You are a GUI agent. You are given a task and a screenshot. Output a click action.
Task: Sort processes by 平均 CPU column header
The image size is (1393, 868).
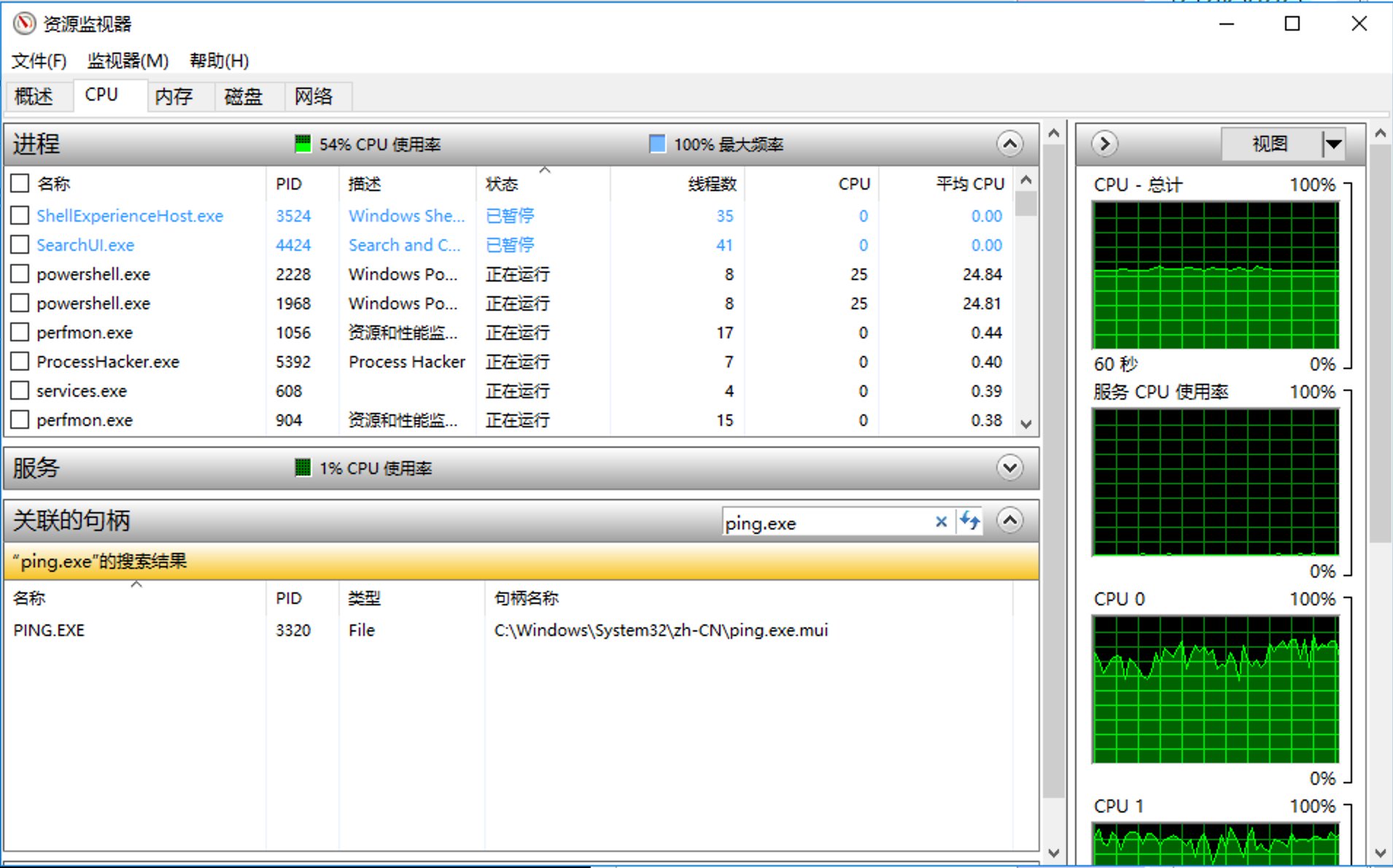coord(969,184)
